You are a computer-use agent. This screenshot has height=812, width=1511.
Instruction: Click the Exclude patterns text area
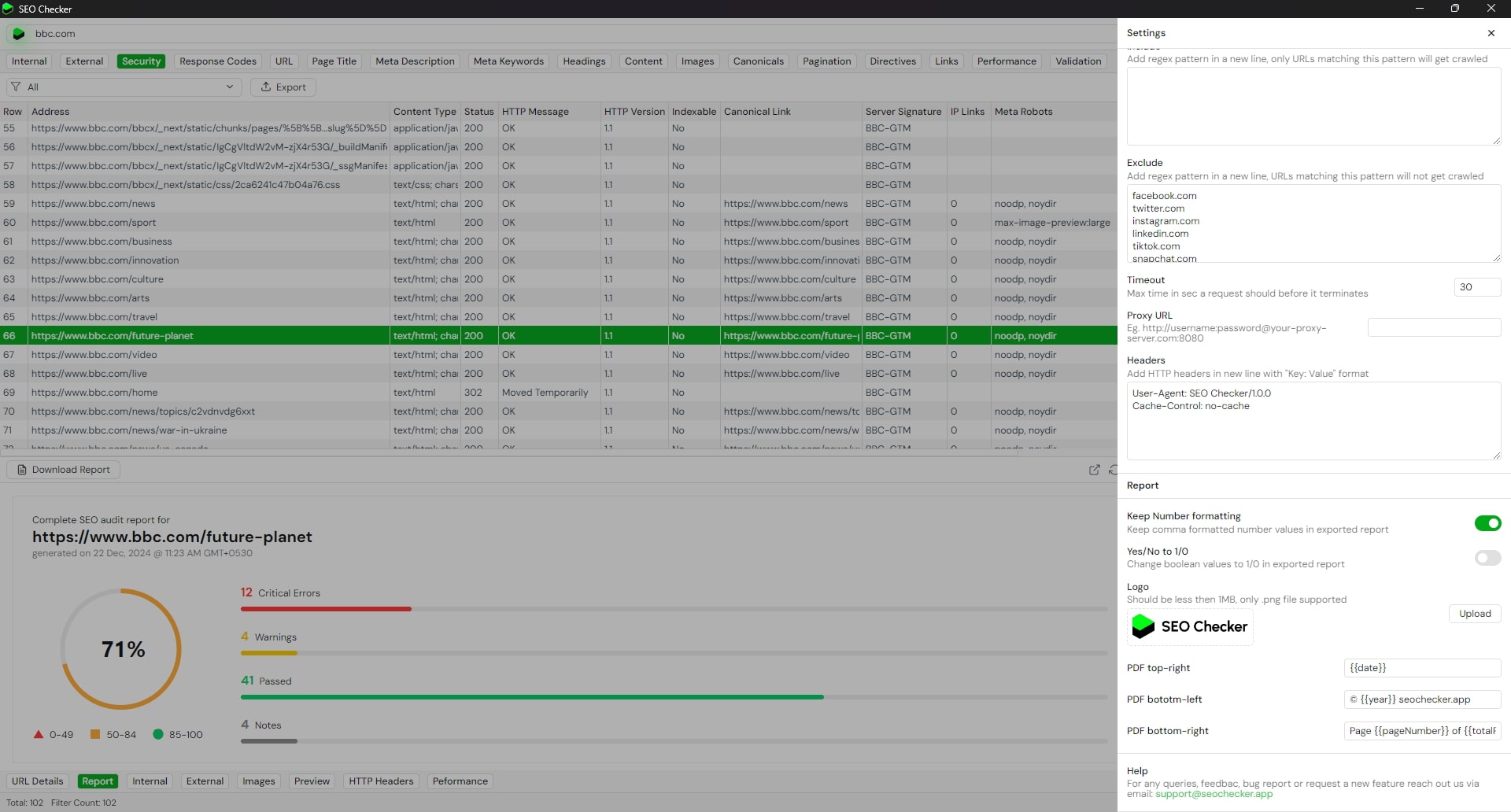(x=1313, y=223)
